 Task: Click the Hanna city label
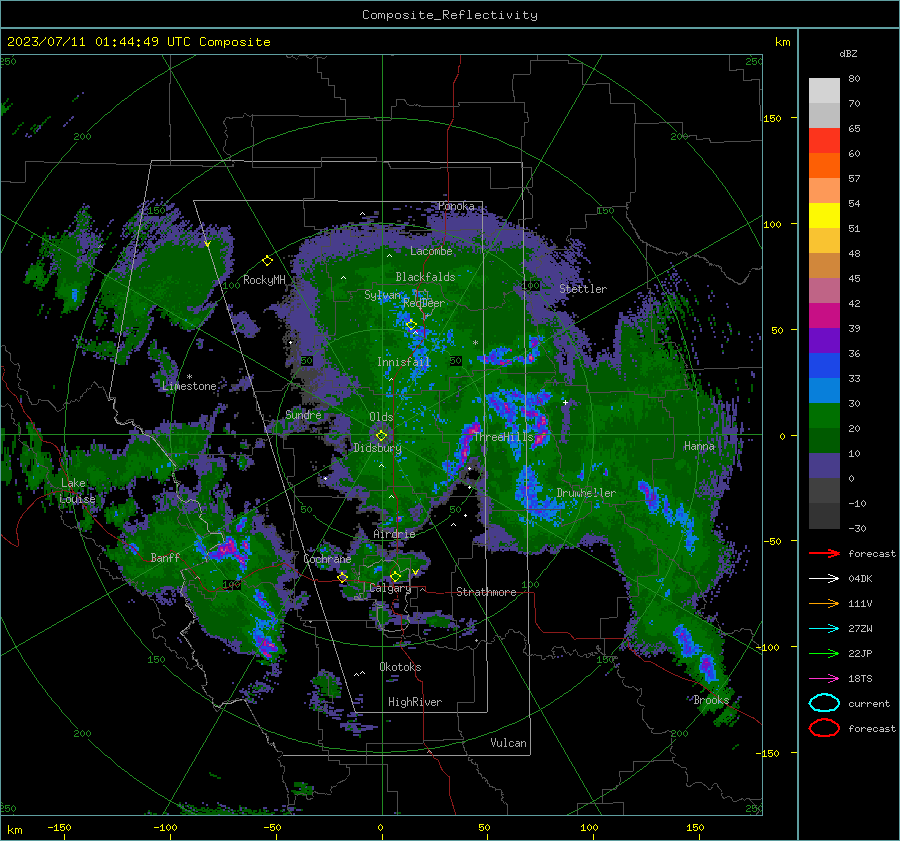pyautogui.click(x=699, y=446)
